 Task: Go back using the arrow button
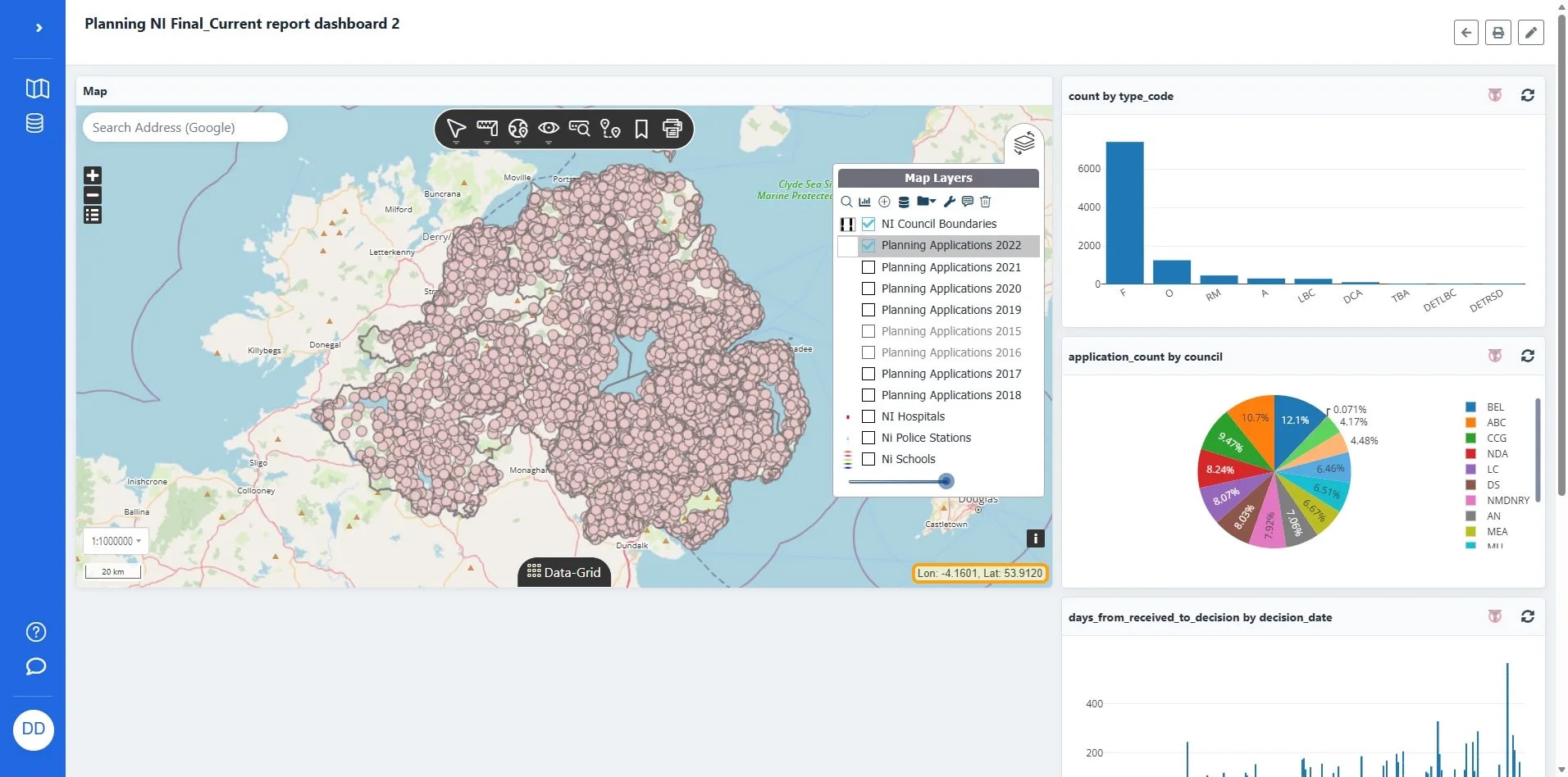1466,33
